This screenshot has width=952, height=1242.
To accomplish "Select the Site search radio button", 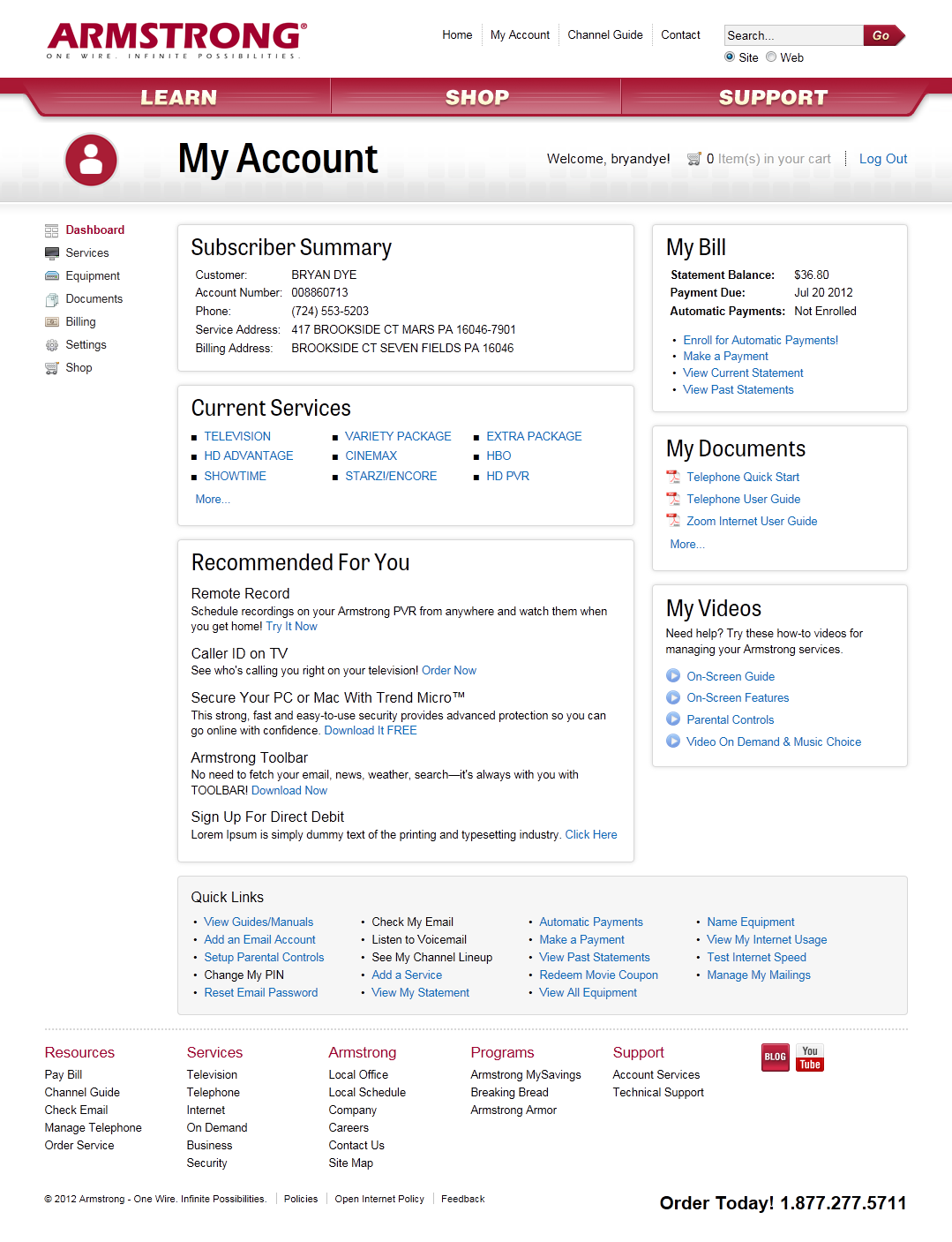I will [730, 57].
